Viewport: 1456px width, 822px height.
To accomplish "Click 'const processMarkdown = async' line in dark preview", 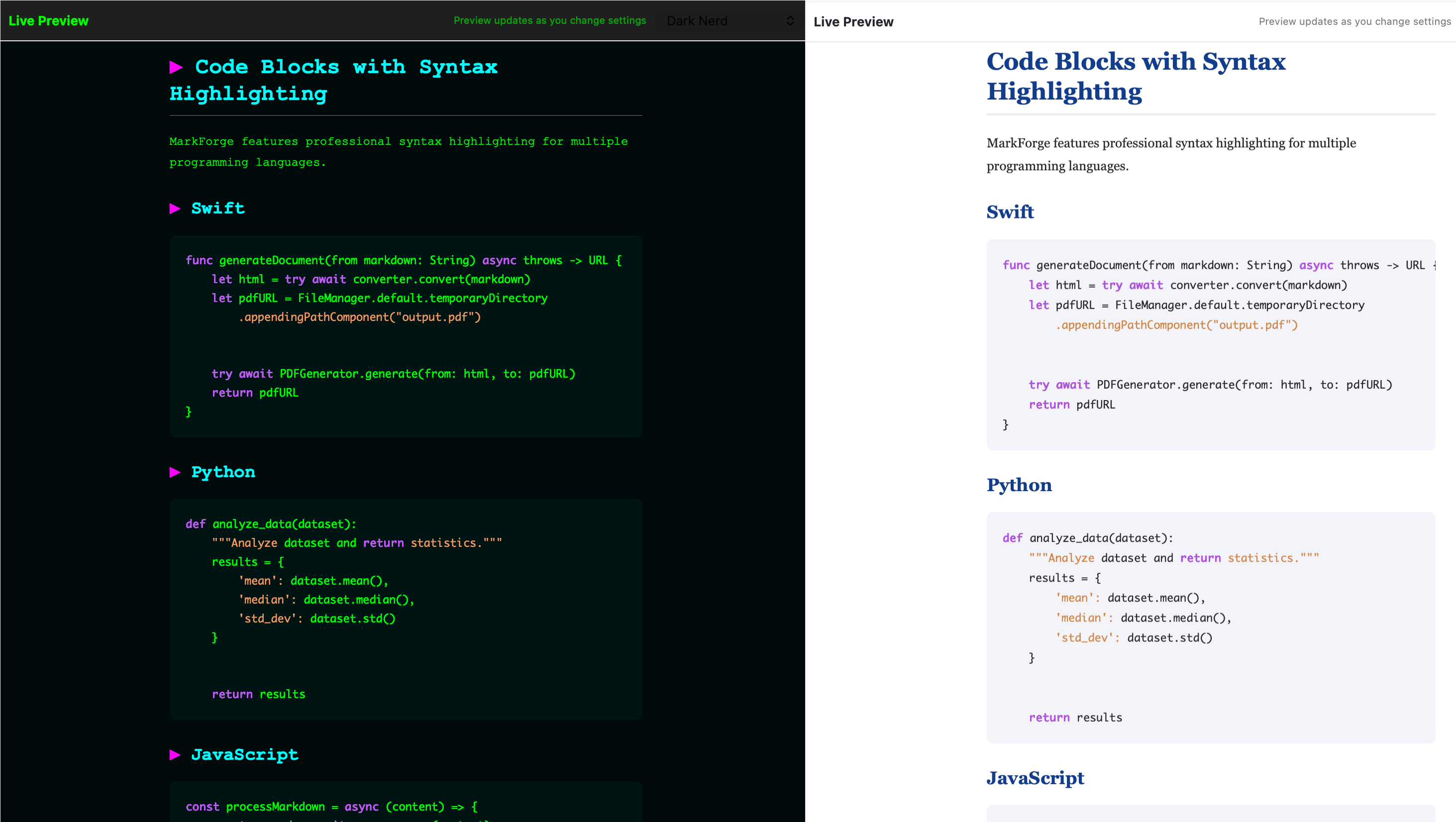I will [332, 807].
